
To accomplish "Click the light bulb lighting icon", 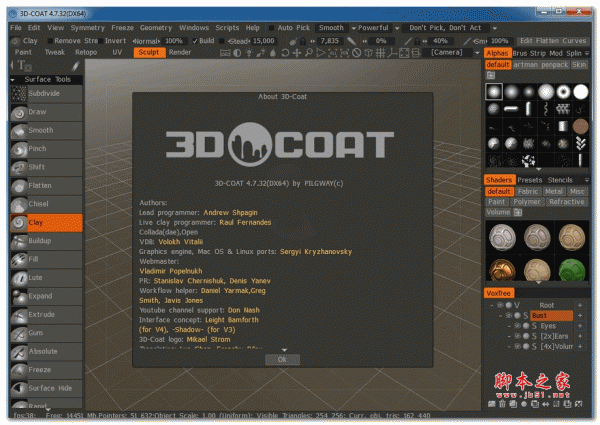I will [x=249, y=53].
